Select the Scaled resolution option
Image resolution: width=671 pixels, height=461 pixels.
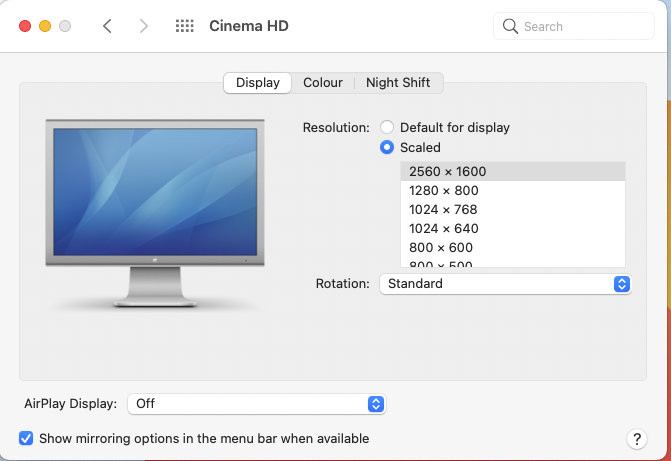[x=387, y=147]
